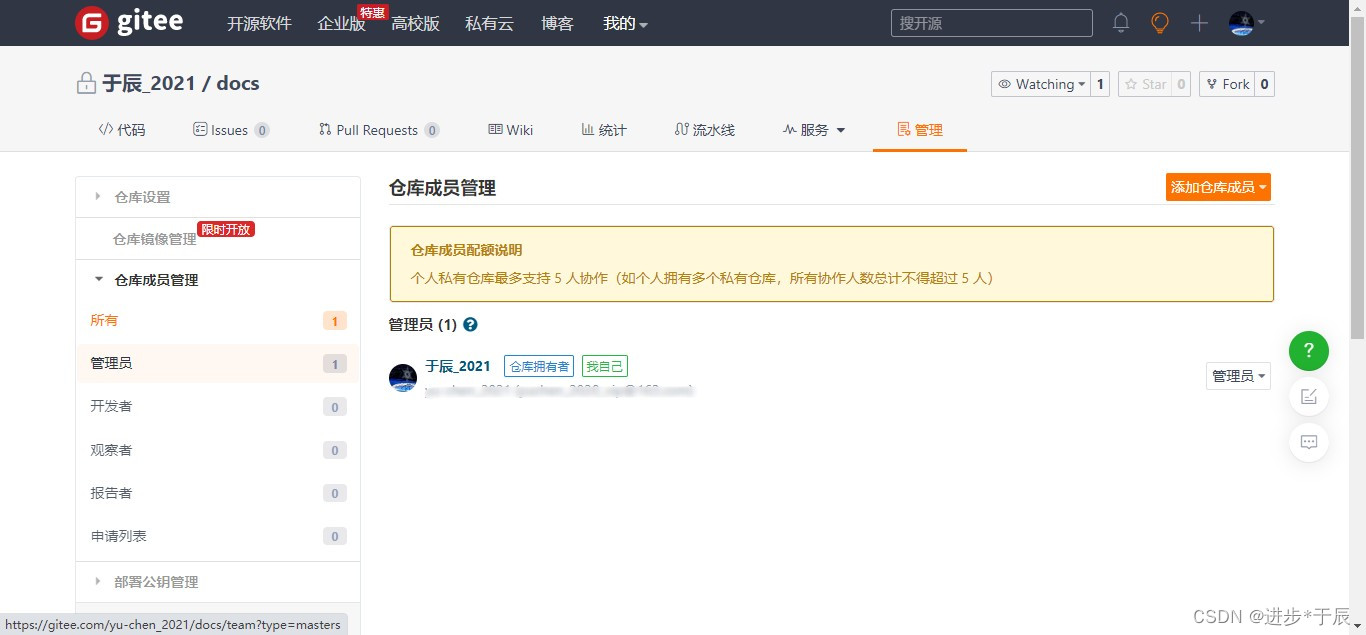
Task: Open the Gitee homepage via the logo
Action: [128, 21]
